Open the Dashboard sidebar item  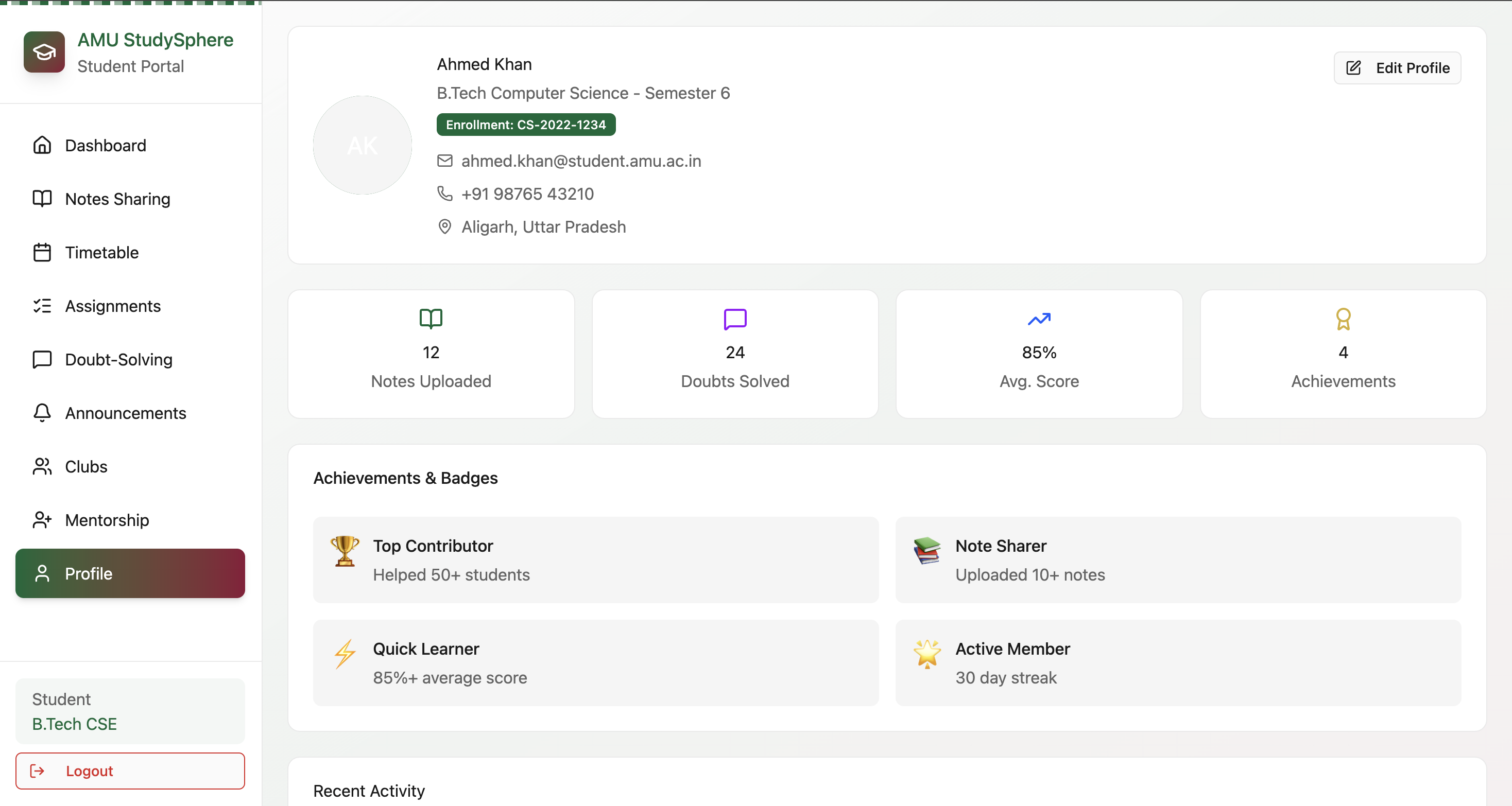106,145
